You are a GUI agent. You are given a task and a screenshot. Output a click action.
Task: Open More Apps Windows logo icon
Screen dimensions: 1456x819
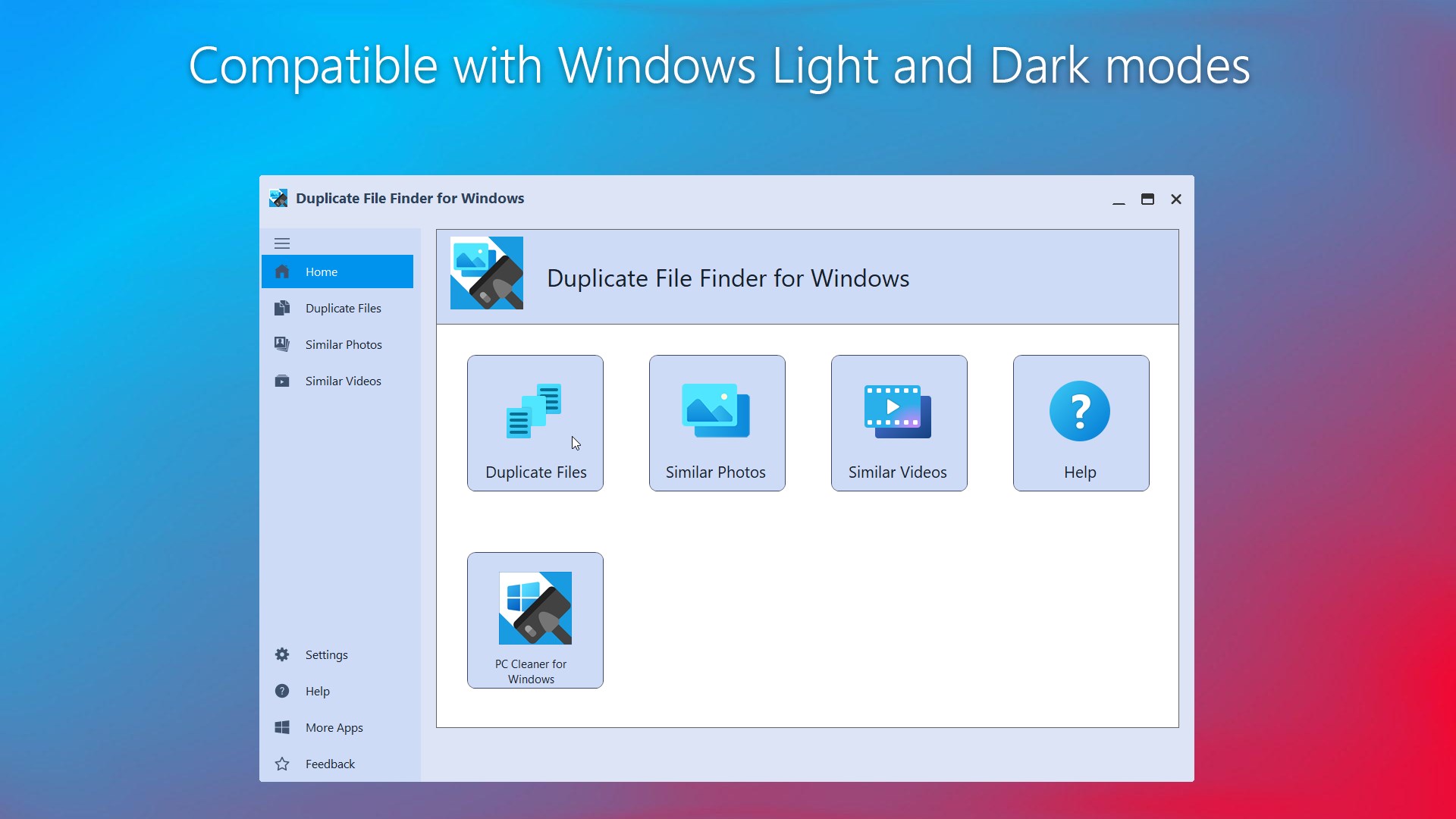[282, 727]
